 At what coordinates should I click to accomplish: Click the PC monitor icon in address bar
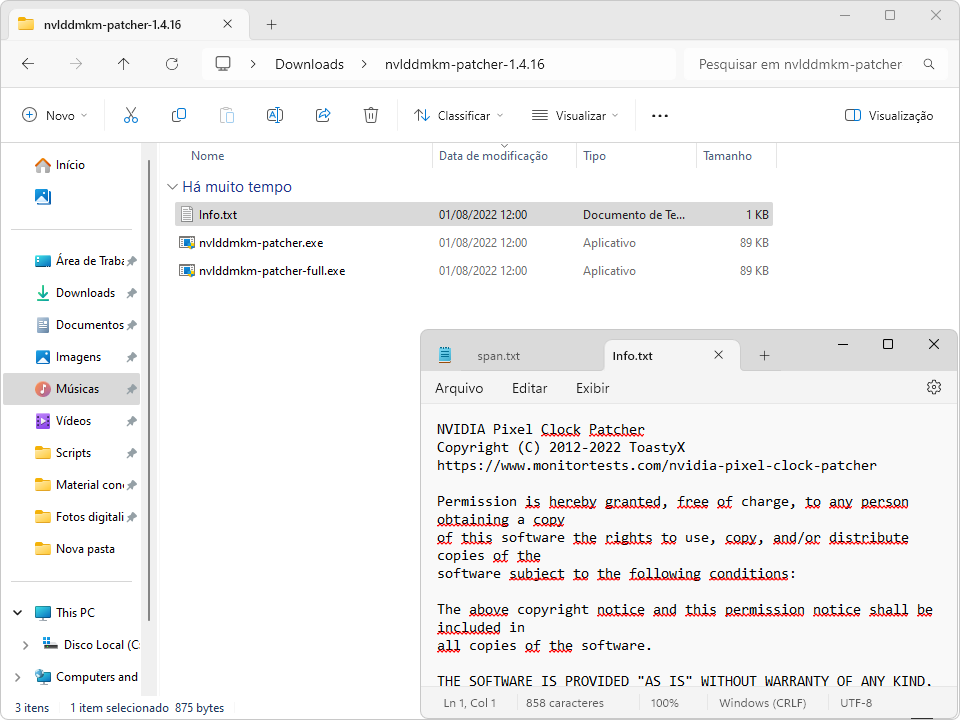click(x=223, y=64)
